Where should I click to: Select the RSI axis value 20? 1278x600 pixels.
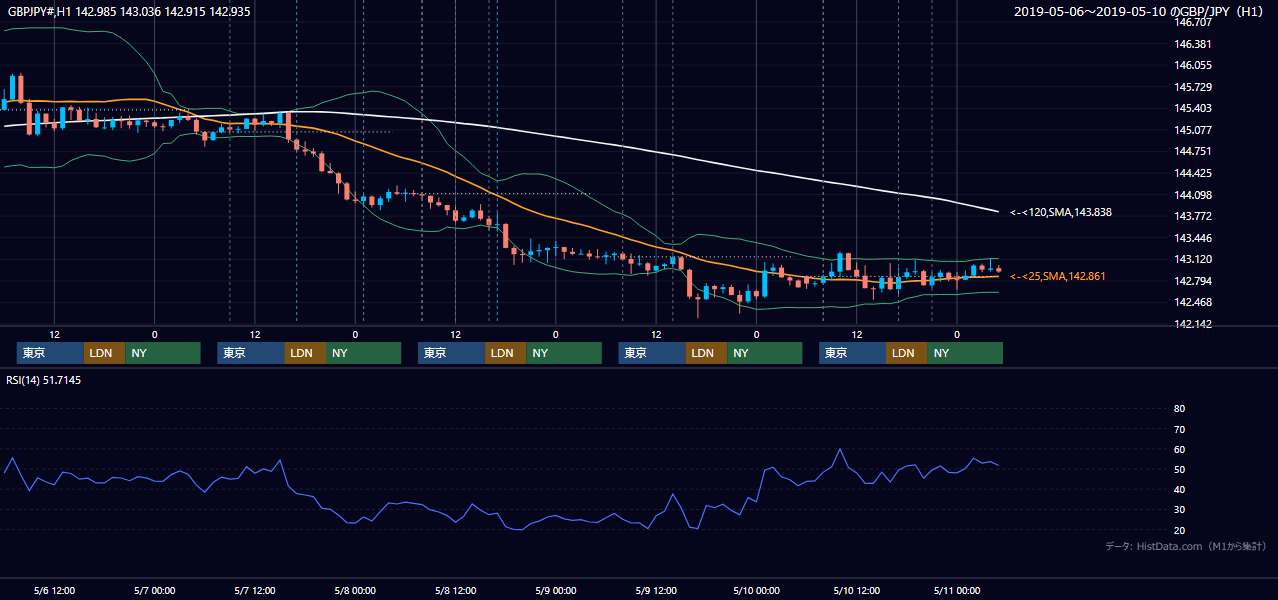pos(1179,530)
